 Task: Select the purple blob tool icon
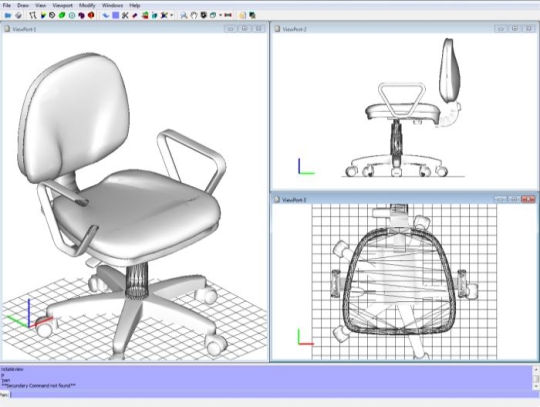[81, 15]
